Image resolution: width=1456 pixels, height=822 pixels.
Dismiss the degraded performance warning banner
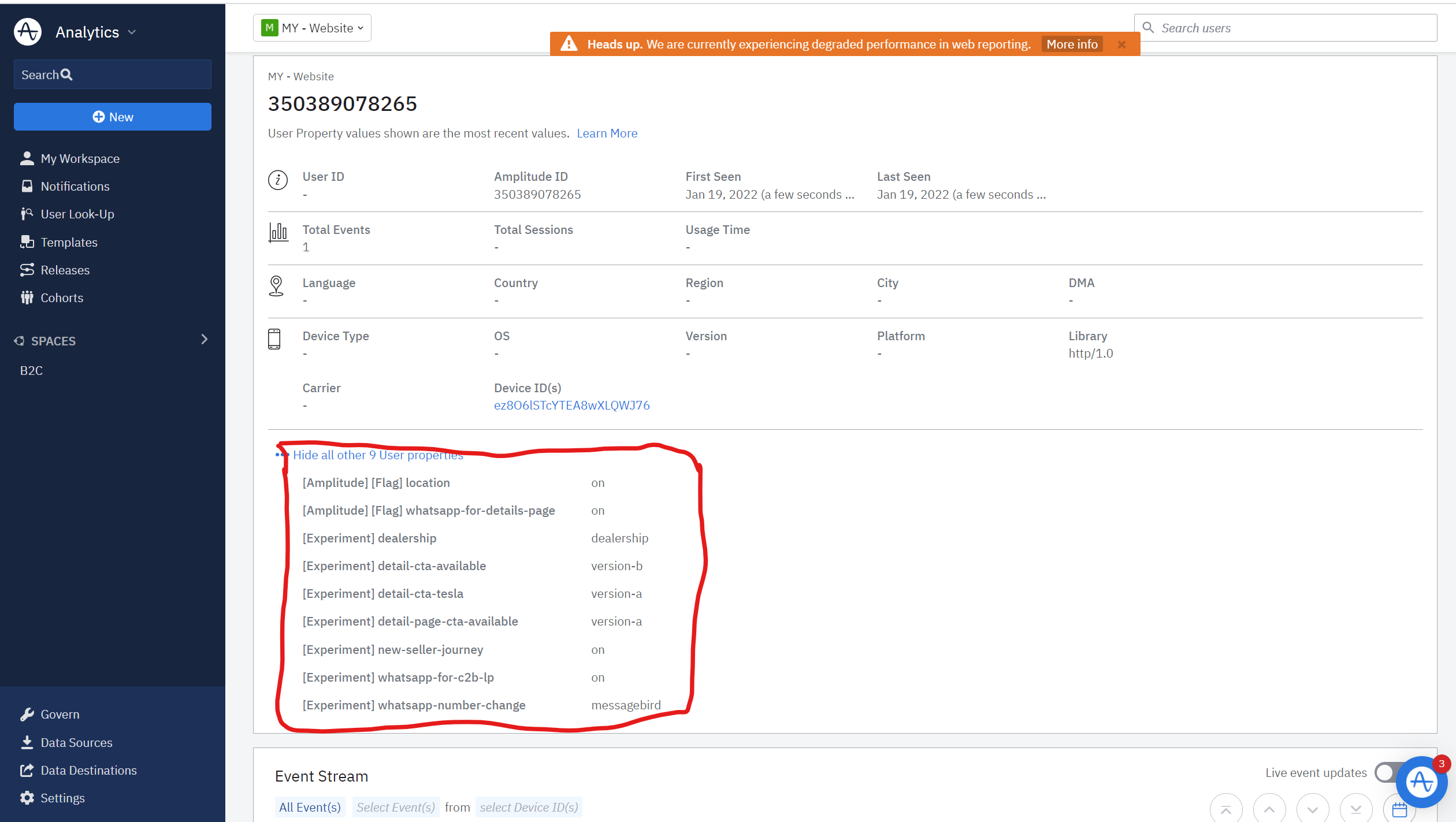pos(1121,44)
